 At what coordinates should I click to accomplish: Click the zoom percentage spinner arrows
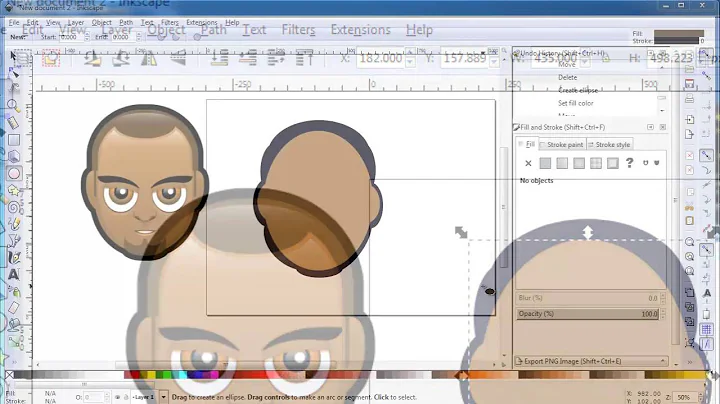click(701, 397)
